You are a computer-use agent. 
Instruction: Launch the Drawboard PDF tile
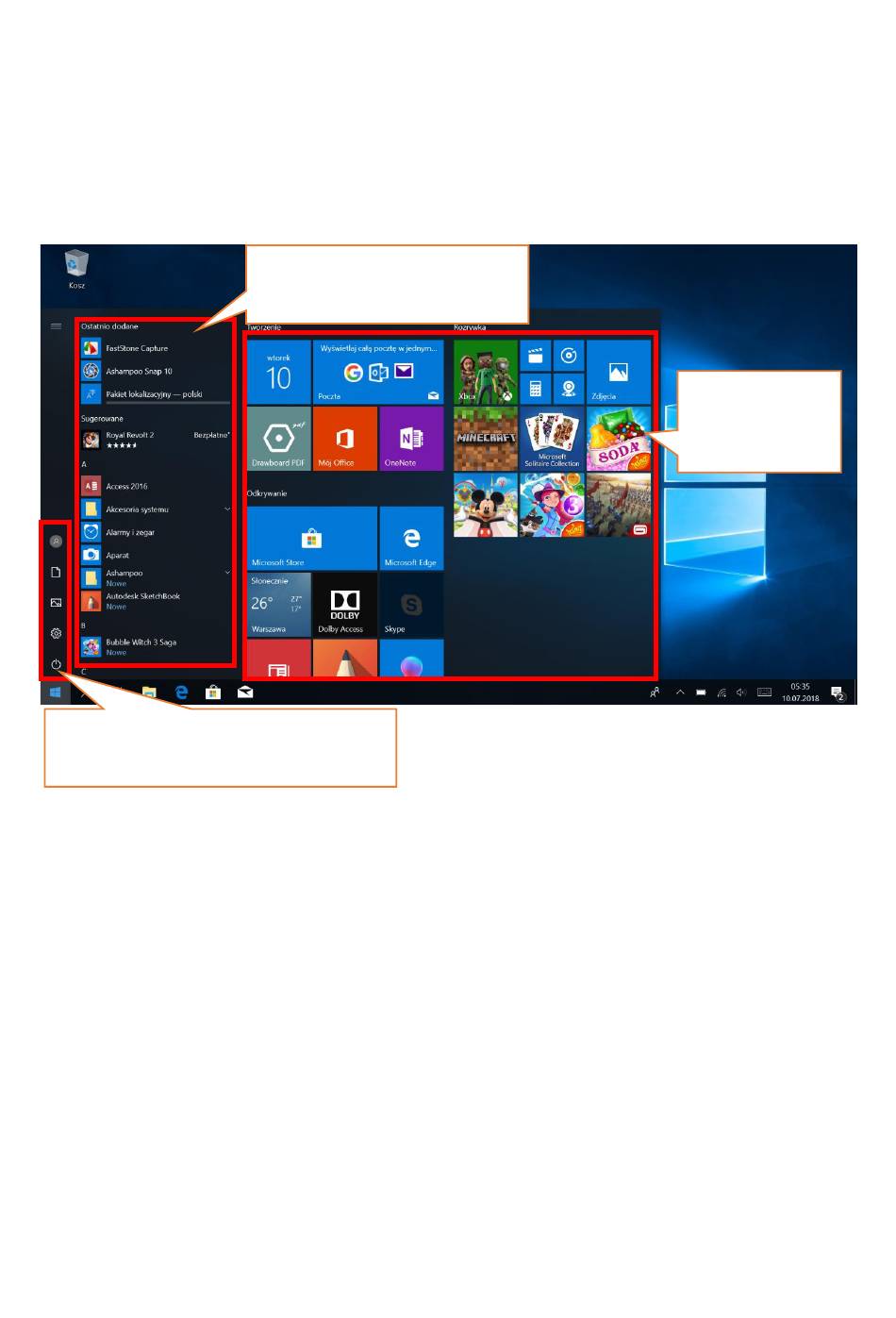278,439
